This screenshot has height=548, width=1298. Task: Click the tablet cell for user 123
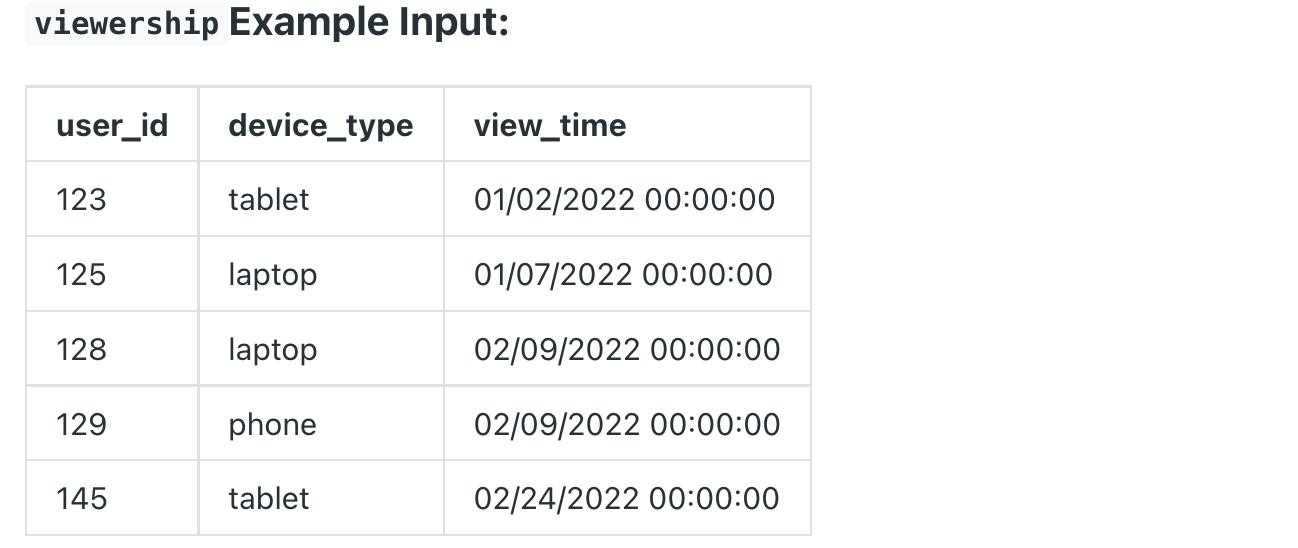pos(269,199)
